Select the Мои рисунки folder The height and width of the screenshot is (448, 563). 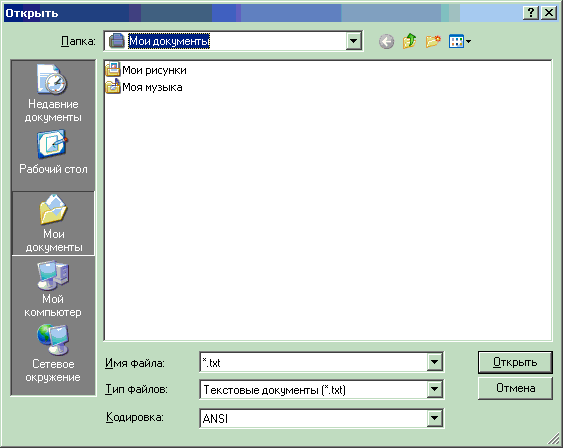[x=146, y=70]
